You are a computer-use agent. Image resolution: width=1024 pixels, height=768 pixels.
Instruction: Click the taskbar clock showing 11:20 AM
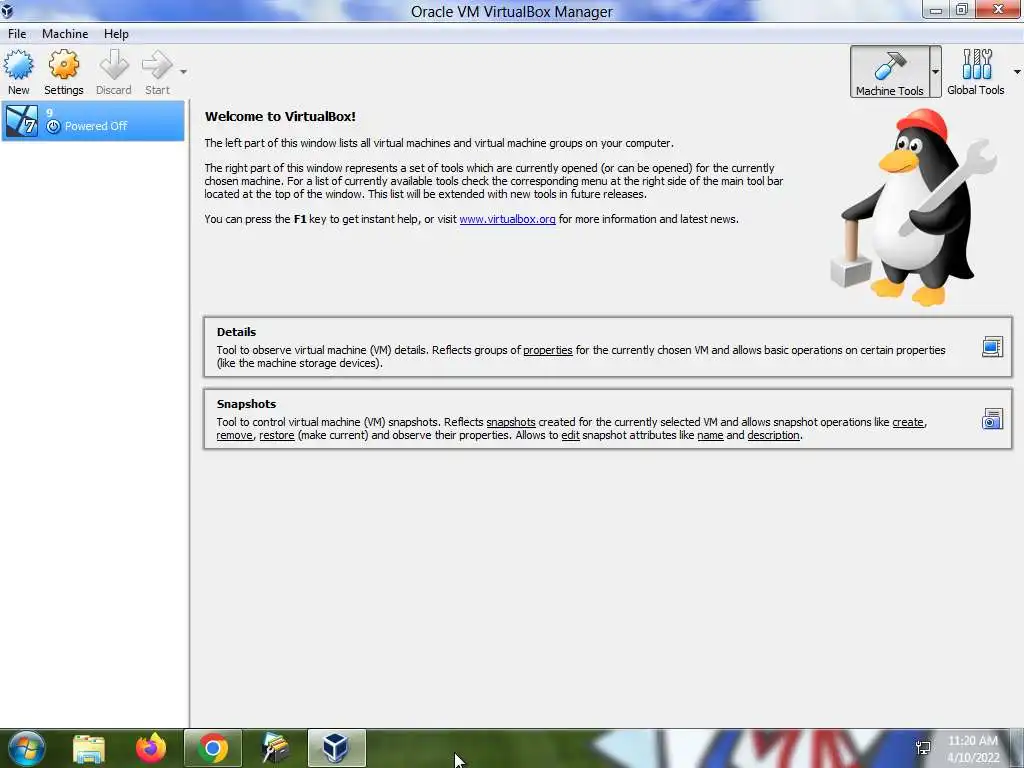point(972,749)
